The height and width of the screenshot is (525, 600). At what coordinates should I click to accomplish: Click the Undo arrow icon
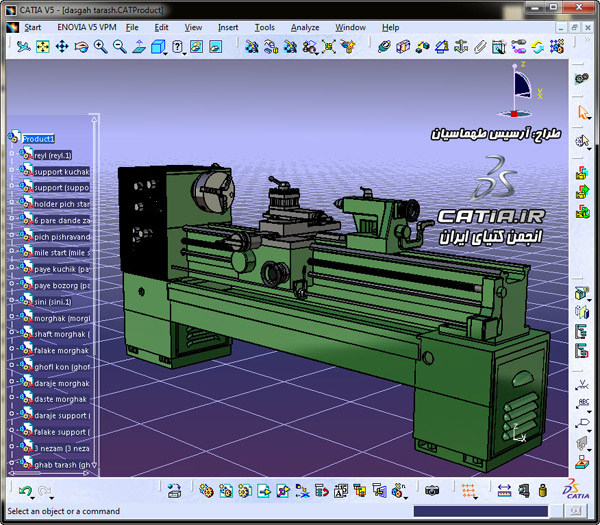coord(25,490)
